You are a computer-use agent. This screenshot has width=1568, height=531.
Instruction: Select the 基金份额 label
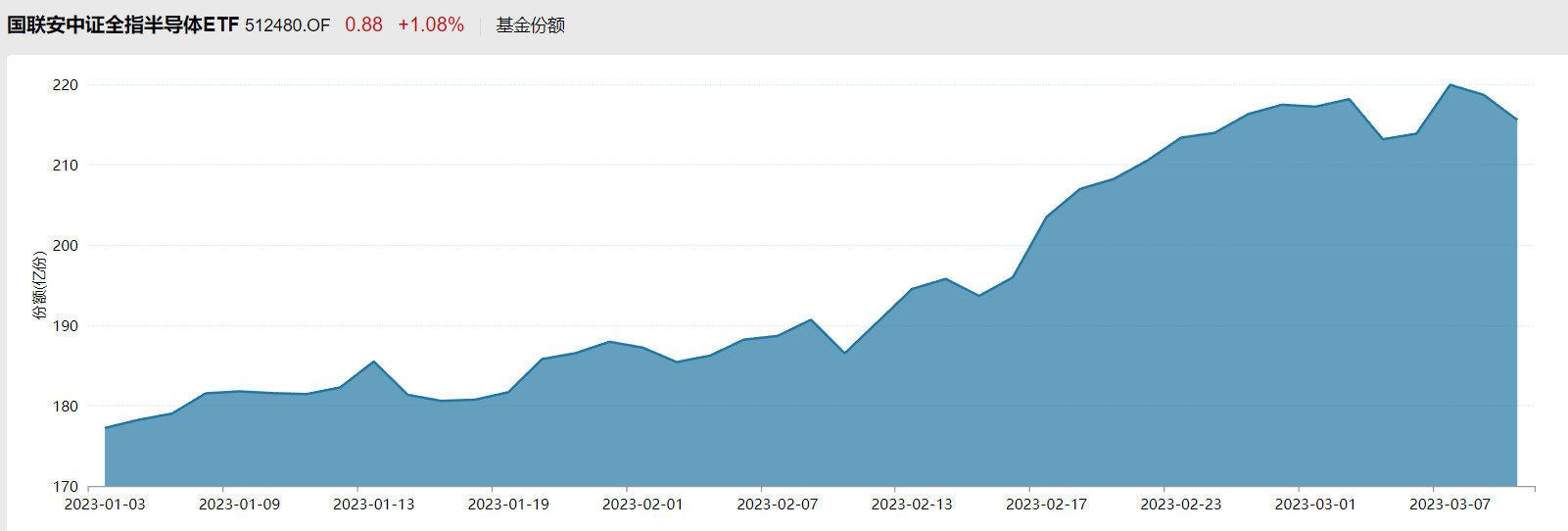[x=530, y=25]
